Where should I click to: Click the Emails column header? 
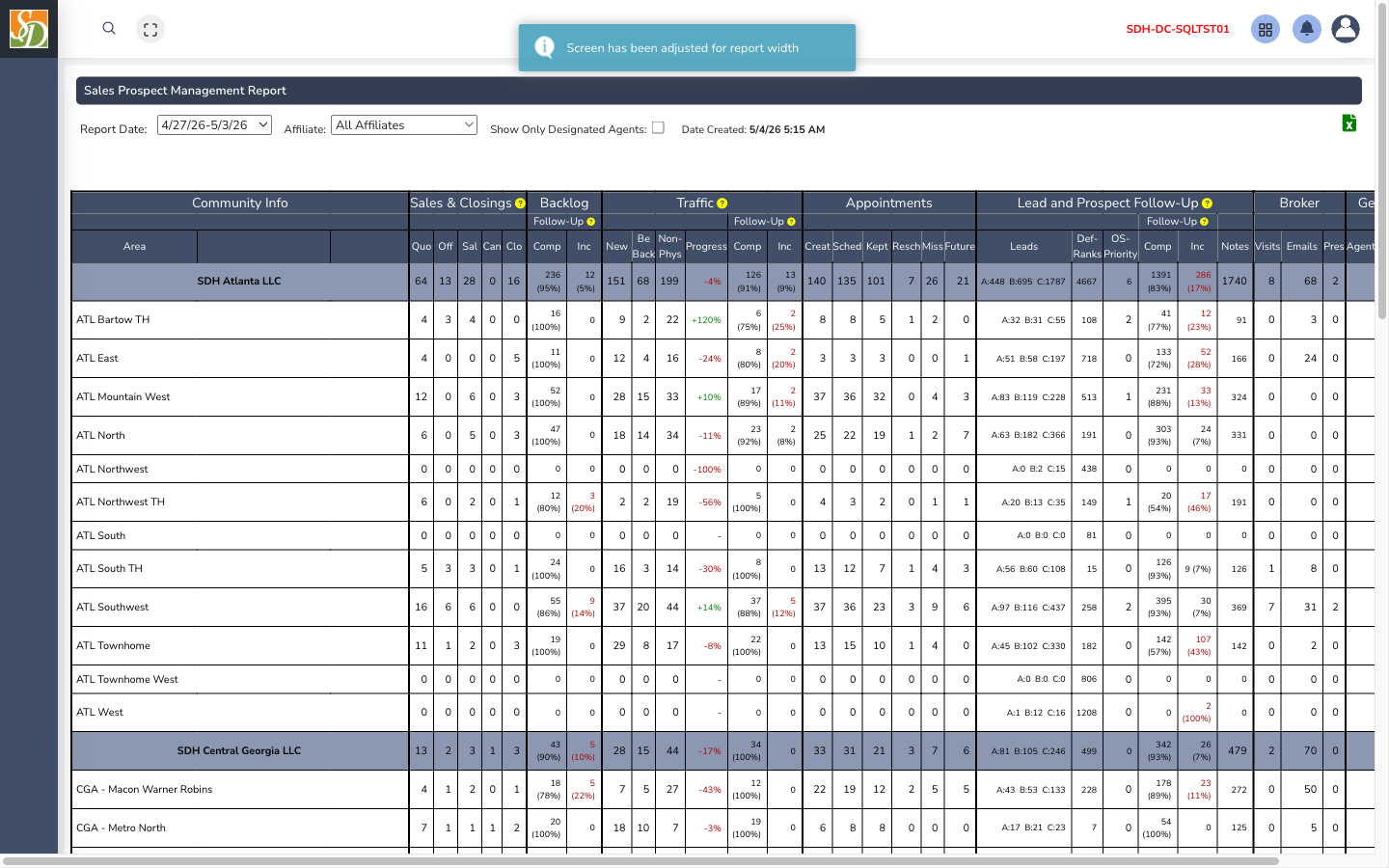(x=1301, y=247)
